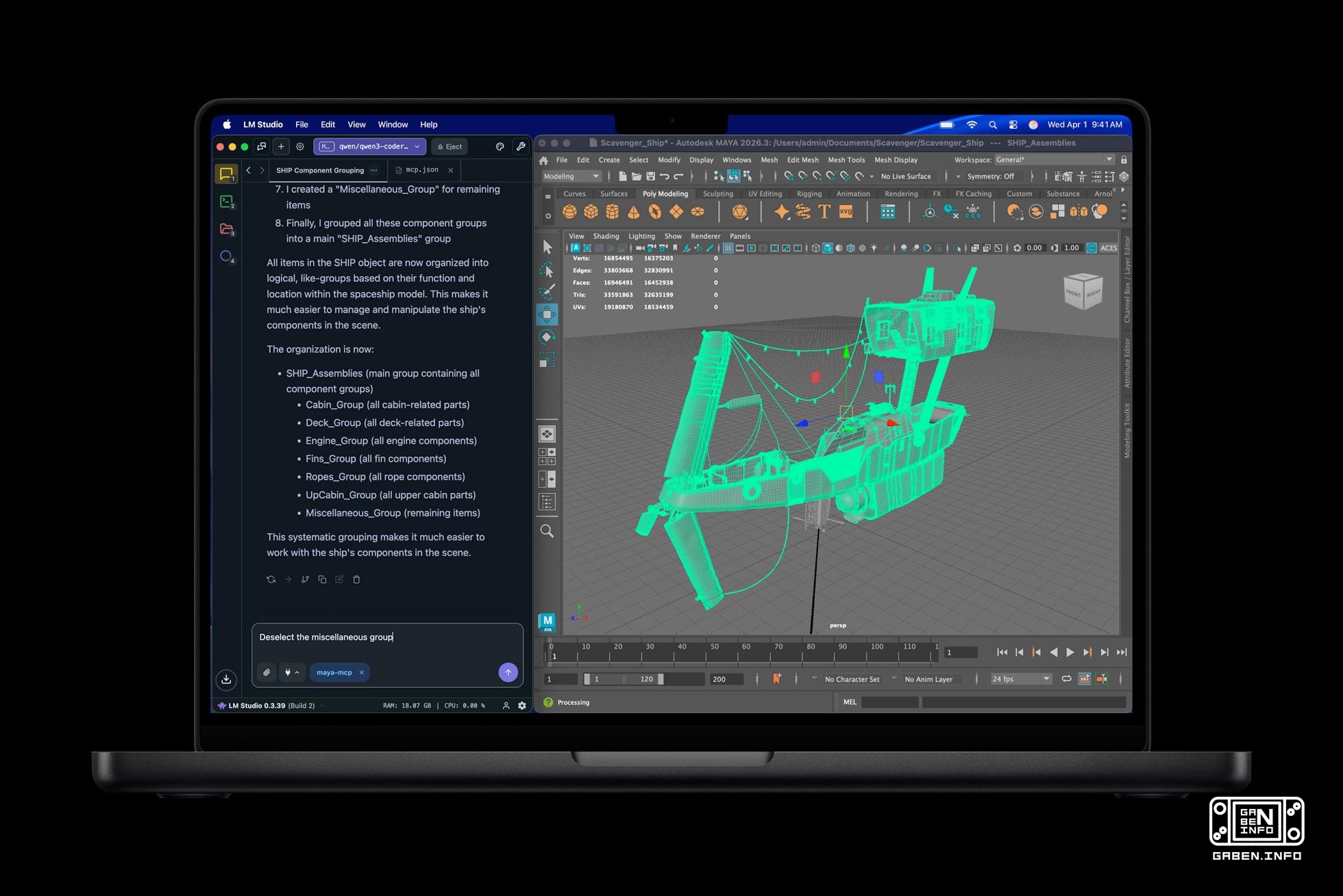Select the Polygon Cube shelf icon
This screenshot has height=896, width=1343.
(590, 212)
